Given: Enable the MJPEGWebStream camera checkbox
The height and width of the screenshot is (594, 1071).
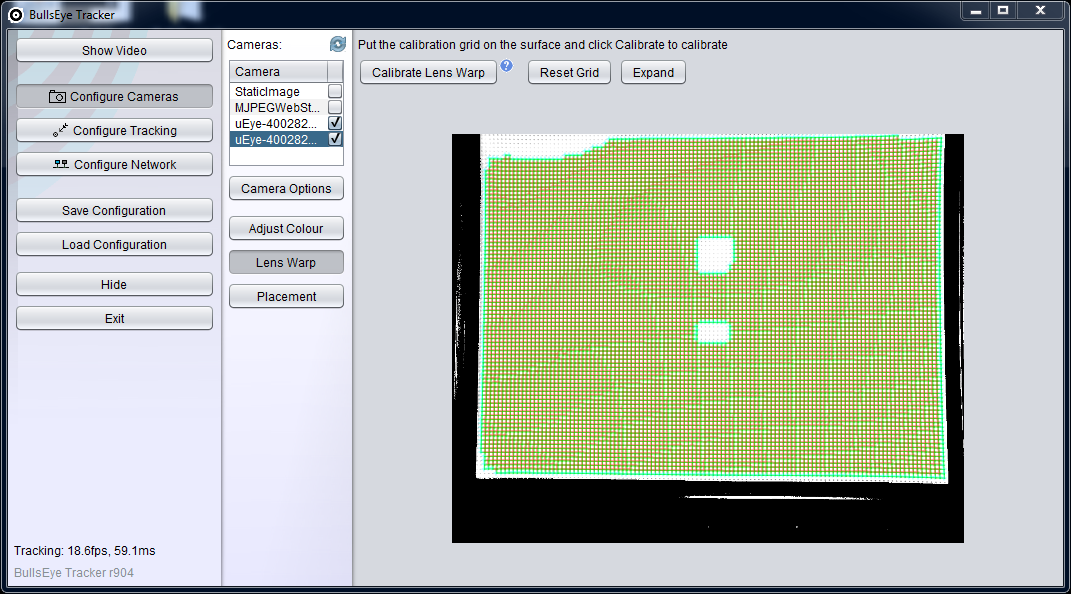Looking at the screenshot, I should point(335,107).
